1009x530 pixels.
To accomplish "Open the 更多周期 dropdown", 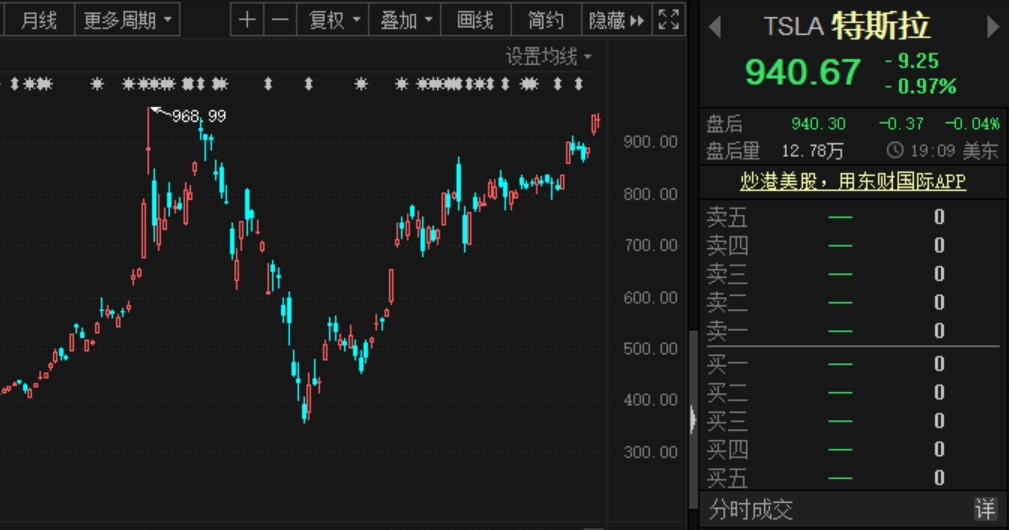I will tap(127, 19).
